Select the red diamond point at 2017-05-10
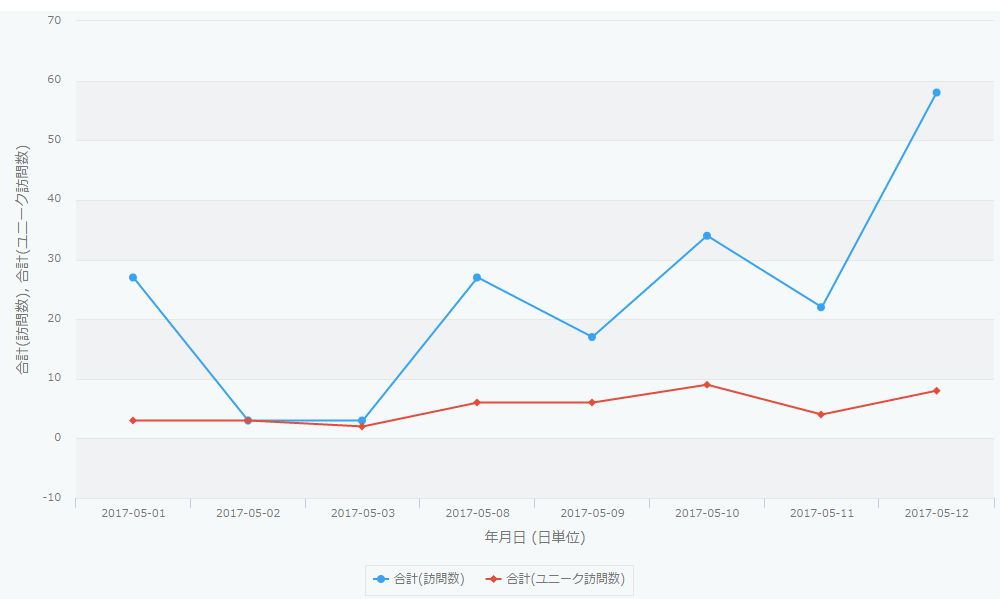 pos(707,385)
